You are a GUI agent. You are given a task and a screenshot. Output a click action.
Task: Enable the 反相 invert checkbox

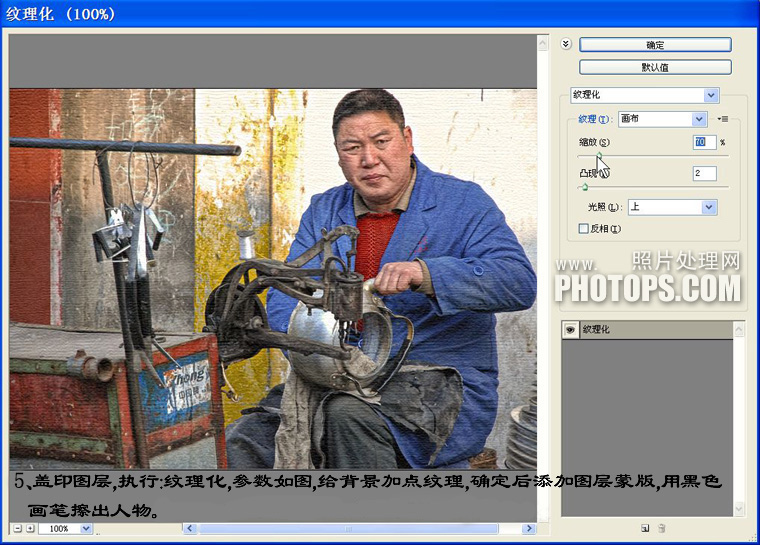tap(584, 228)
